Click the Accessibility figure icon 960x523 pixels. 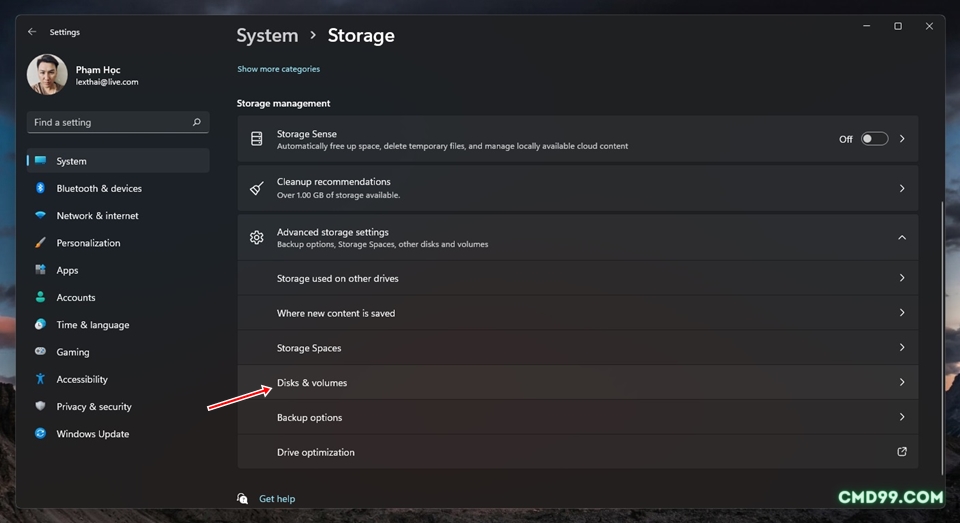click(40, 379)
